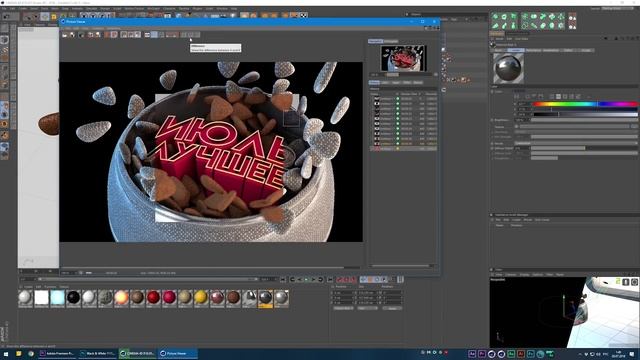This screenshot has width=640, height=360.
Task: Open the MoGraph menu in main menu bar
Action: [x=153, y=8]
